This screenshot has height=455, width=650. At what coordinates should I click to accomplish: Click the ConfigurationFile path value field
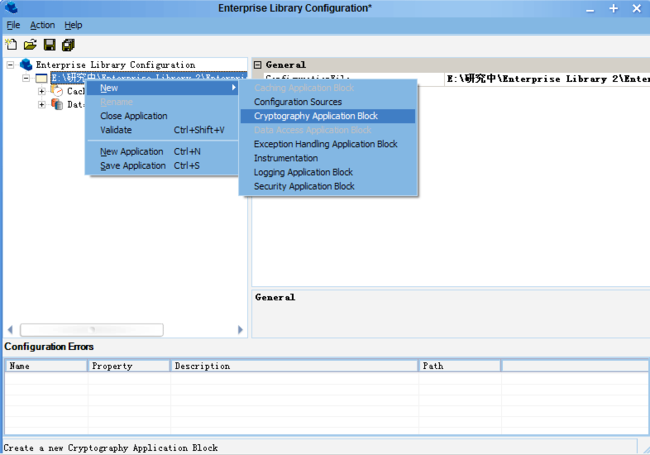[x=547, y=79]
